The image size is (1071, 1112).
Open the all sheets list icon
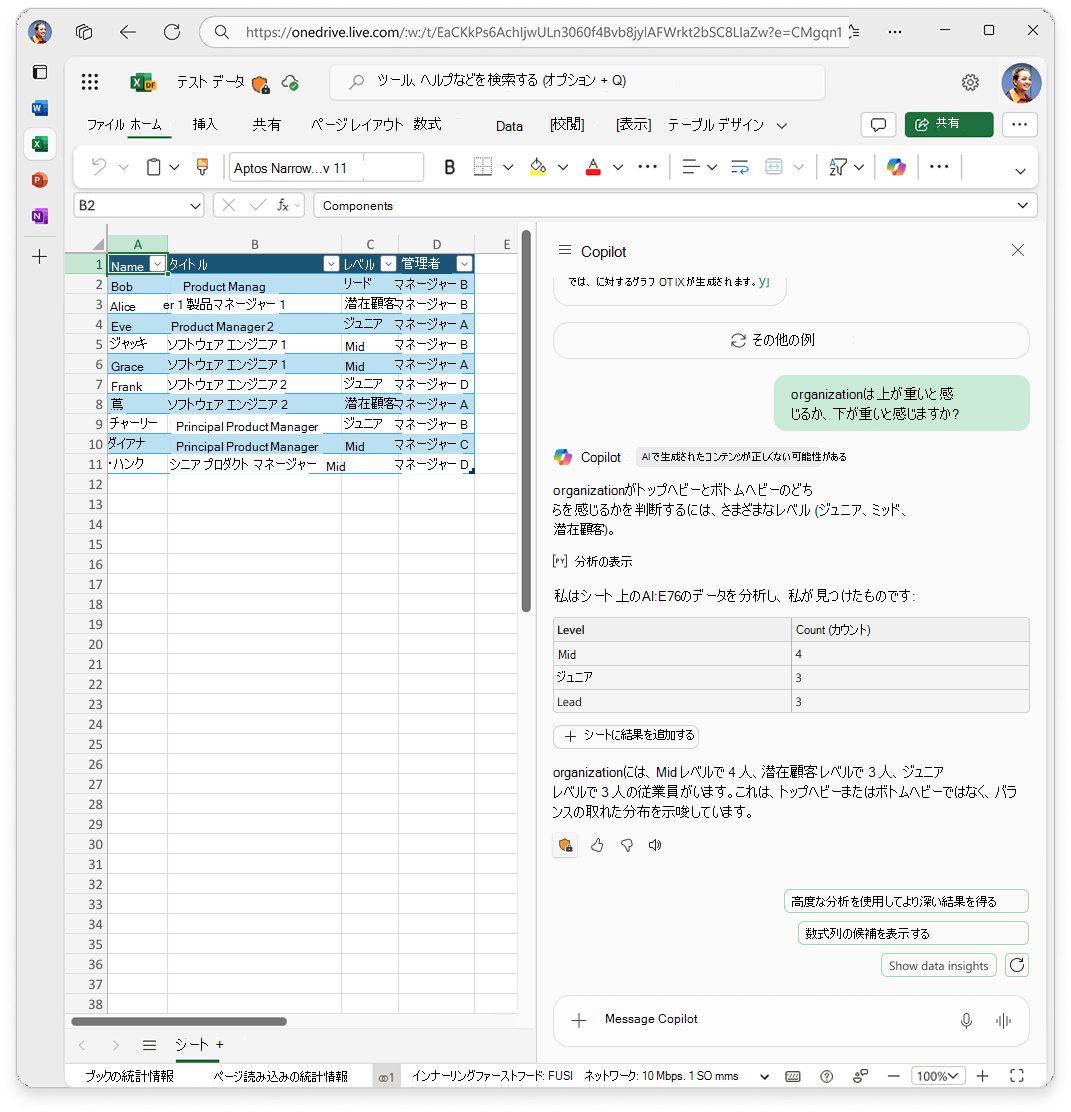point(149,1045)
